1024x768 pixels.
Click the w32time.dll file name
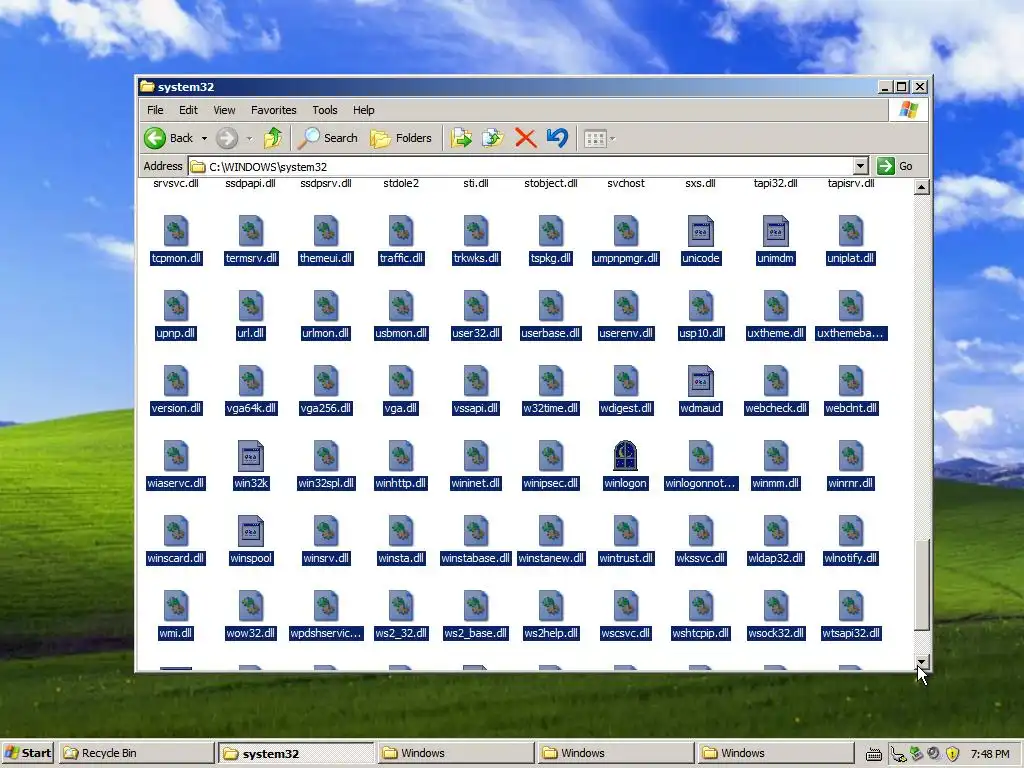551,408
